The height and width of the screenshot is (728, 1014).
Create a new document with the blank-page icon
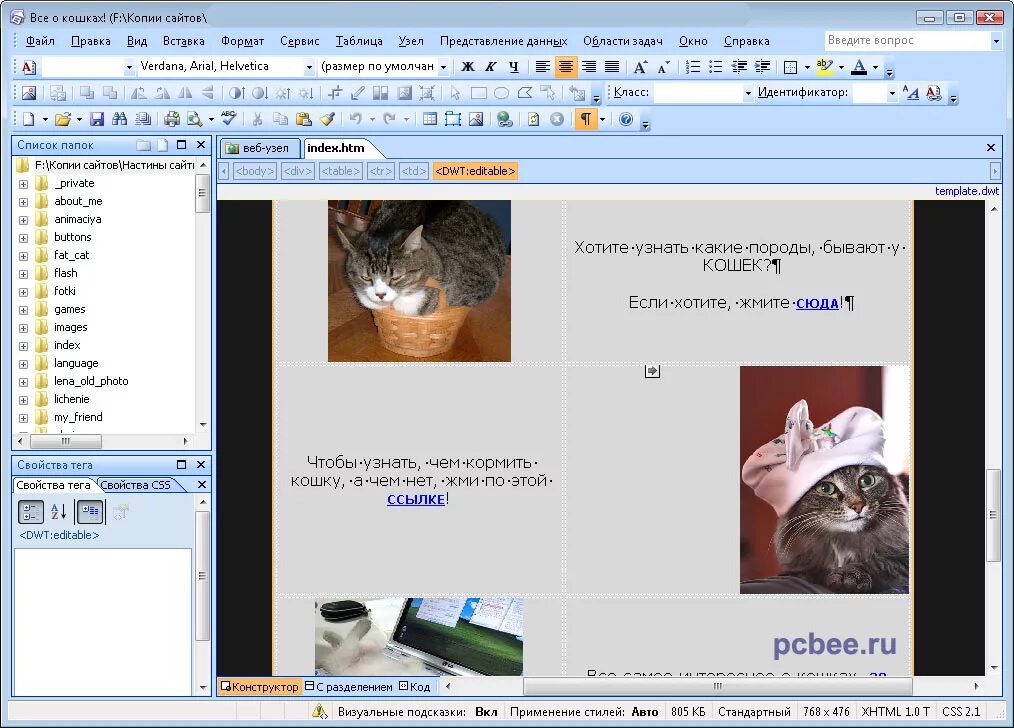click(29, 119)
